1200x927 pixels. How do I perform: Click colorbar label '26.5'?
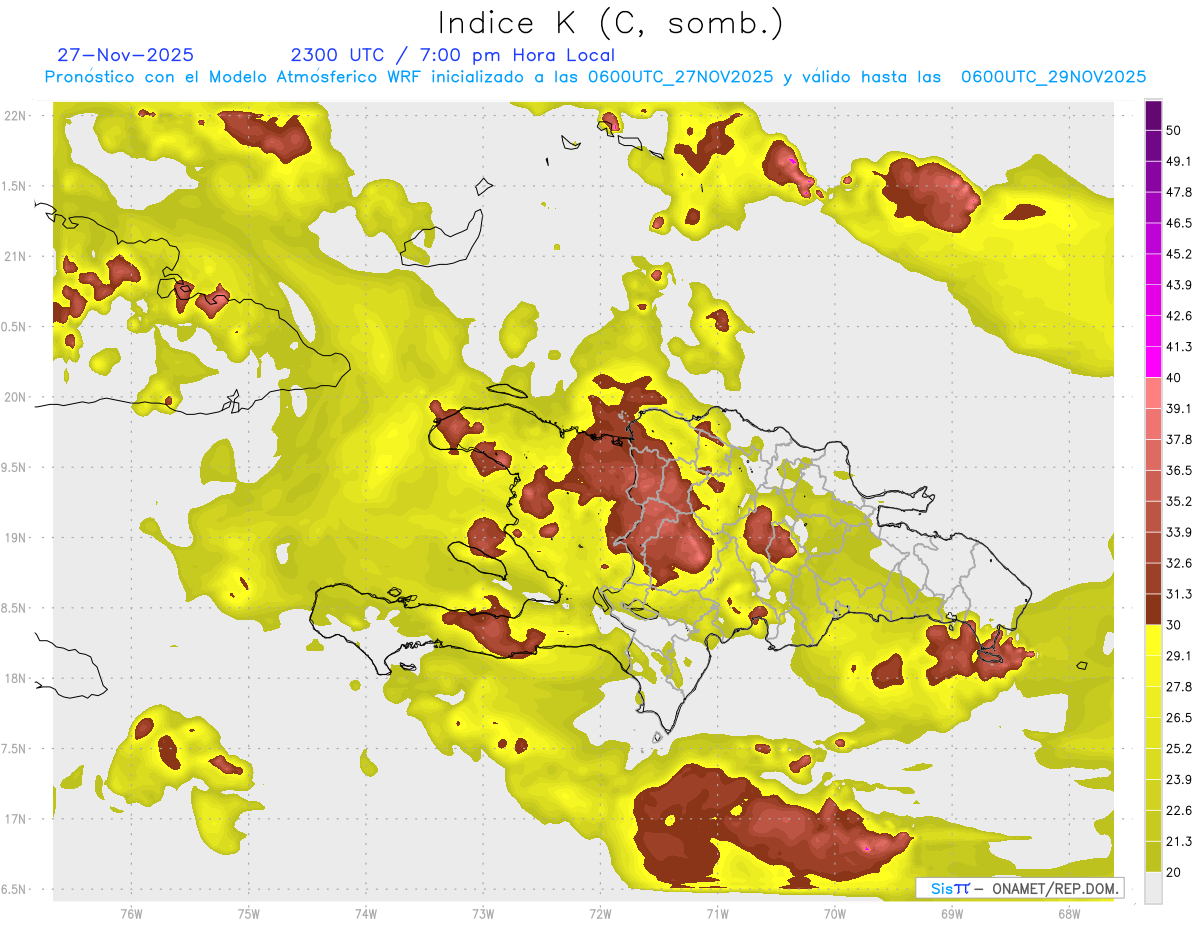[1179, 718]
